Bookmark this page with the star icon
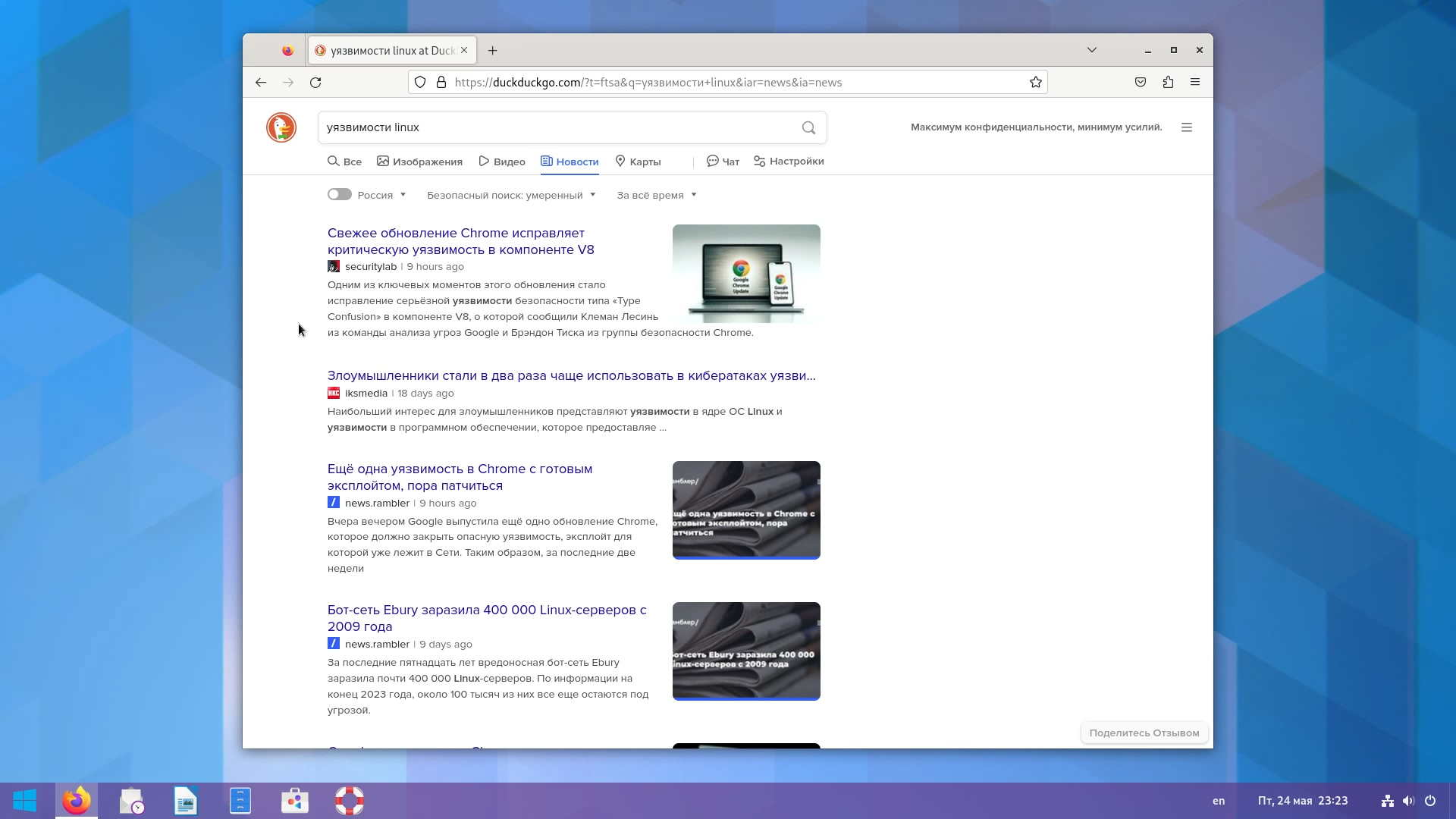The height and width of the screenshot is (819, 1456). point(1035,82)
